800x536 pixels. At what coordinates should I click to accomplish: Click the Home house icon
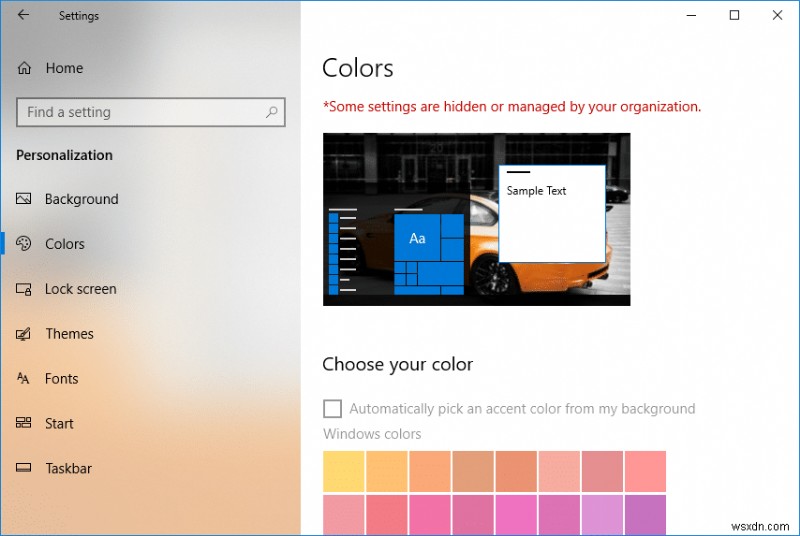pyautogui.click(x=24, y=68)
